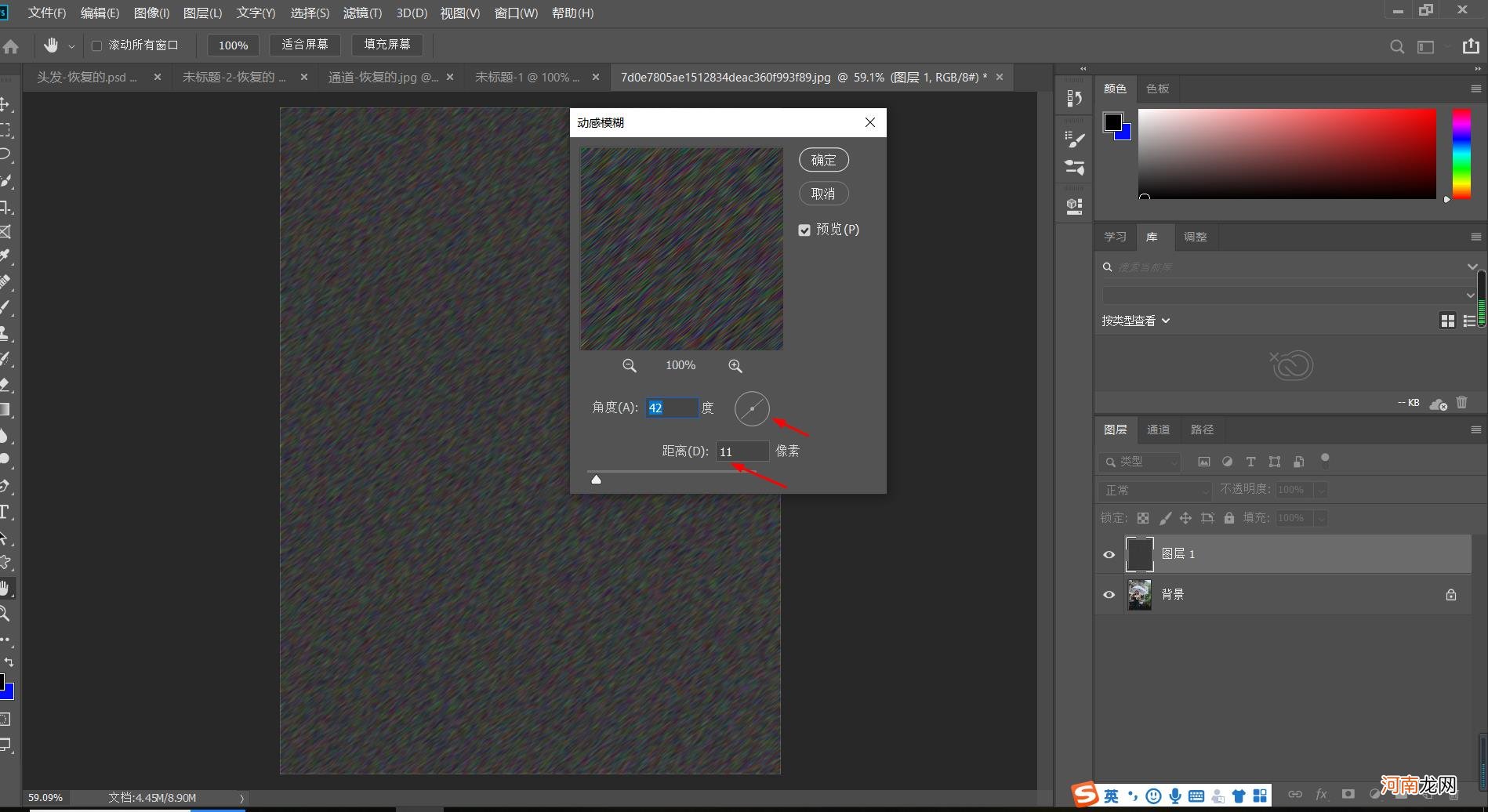This screenshot has height=812, width=1488.
Task: Toggle the Preview checkbox in Motion Blur
Action: point(804,230)
